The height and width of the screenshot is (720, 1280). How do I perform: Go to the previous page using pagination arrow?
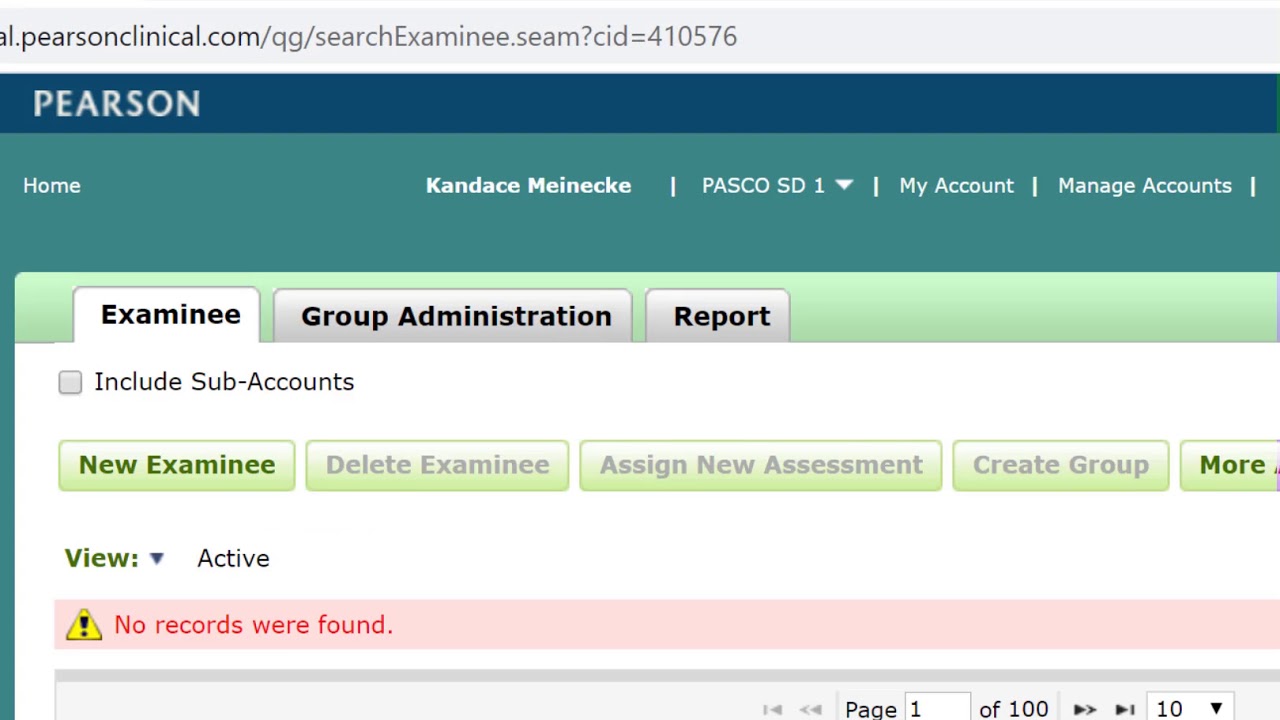[x=811, y=709]
